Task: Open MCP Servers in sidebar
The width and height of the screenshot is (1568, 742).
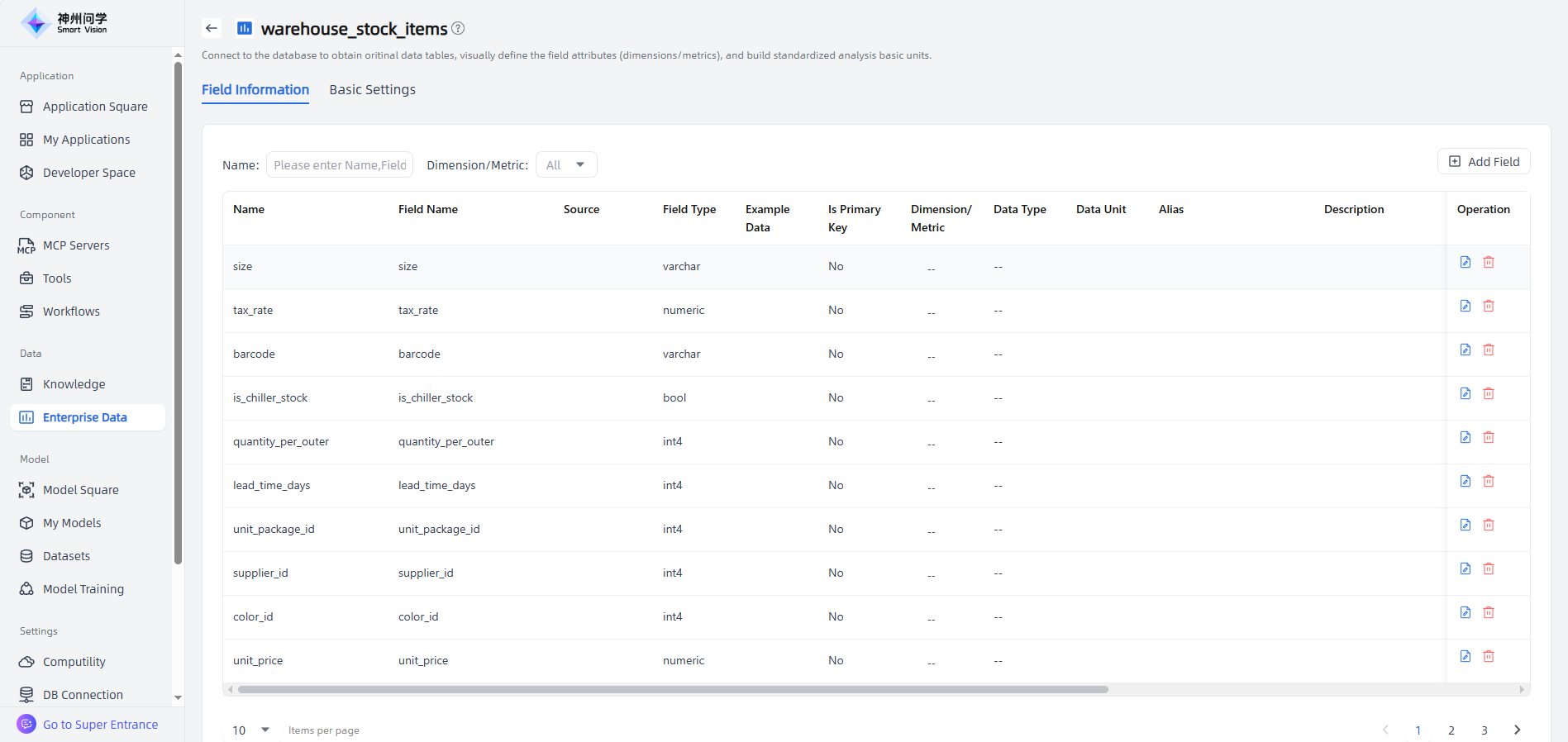Action: pos(76,245)
